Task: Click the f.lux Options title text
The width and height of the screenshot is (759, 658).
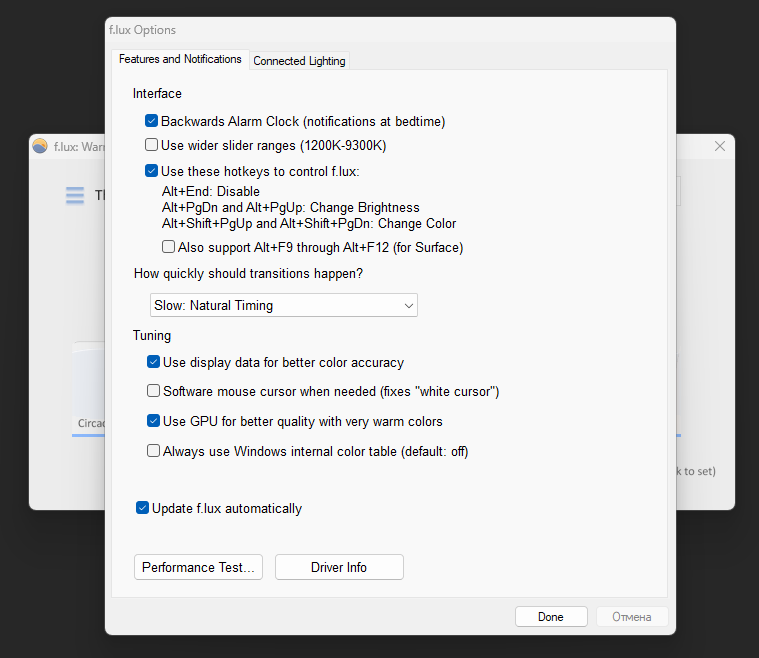Action: pyautogui.click(x=142, y=30)
